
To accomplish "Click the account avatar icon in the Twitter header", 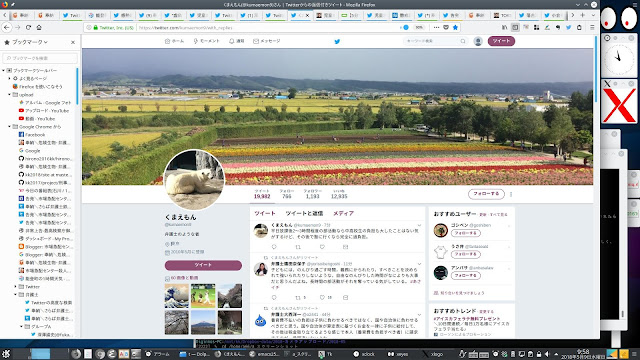I will coord(478,41).
